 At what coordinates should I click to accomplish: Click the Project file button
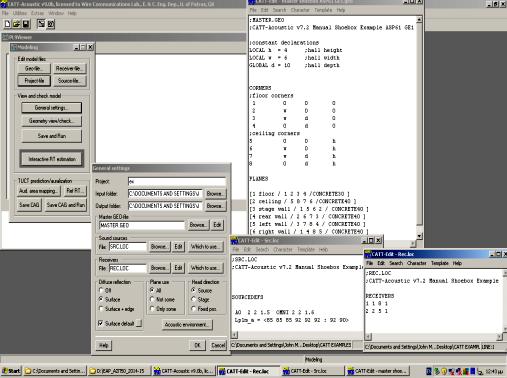coord(34,81)
